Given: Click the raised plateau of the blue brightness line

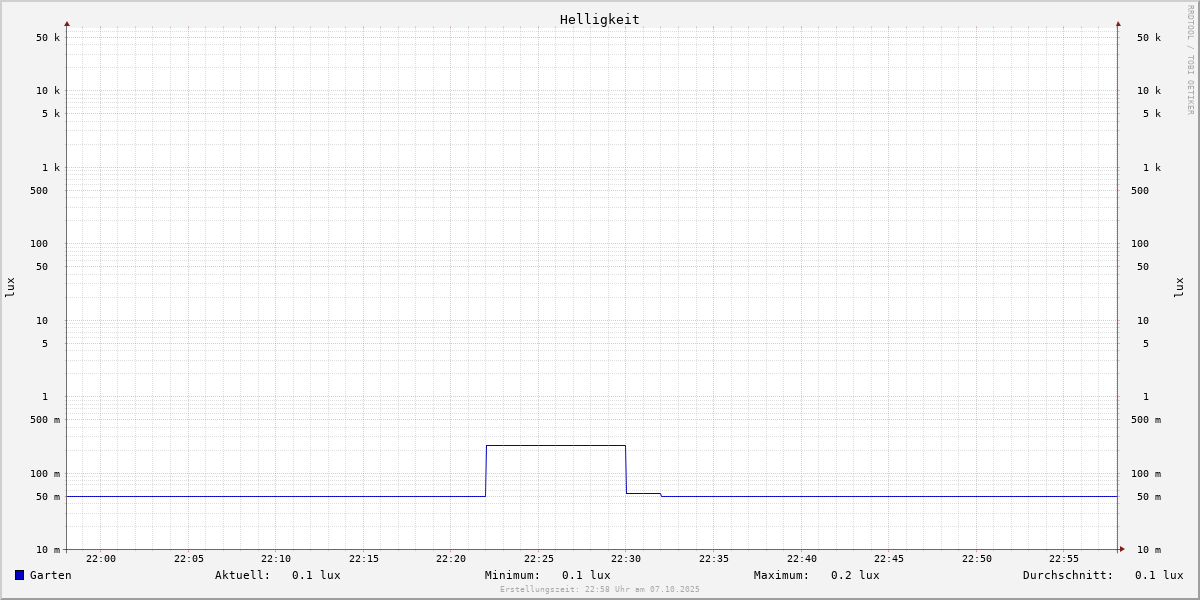Looking at the screenshot, I should tap(556, 445).
